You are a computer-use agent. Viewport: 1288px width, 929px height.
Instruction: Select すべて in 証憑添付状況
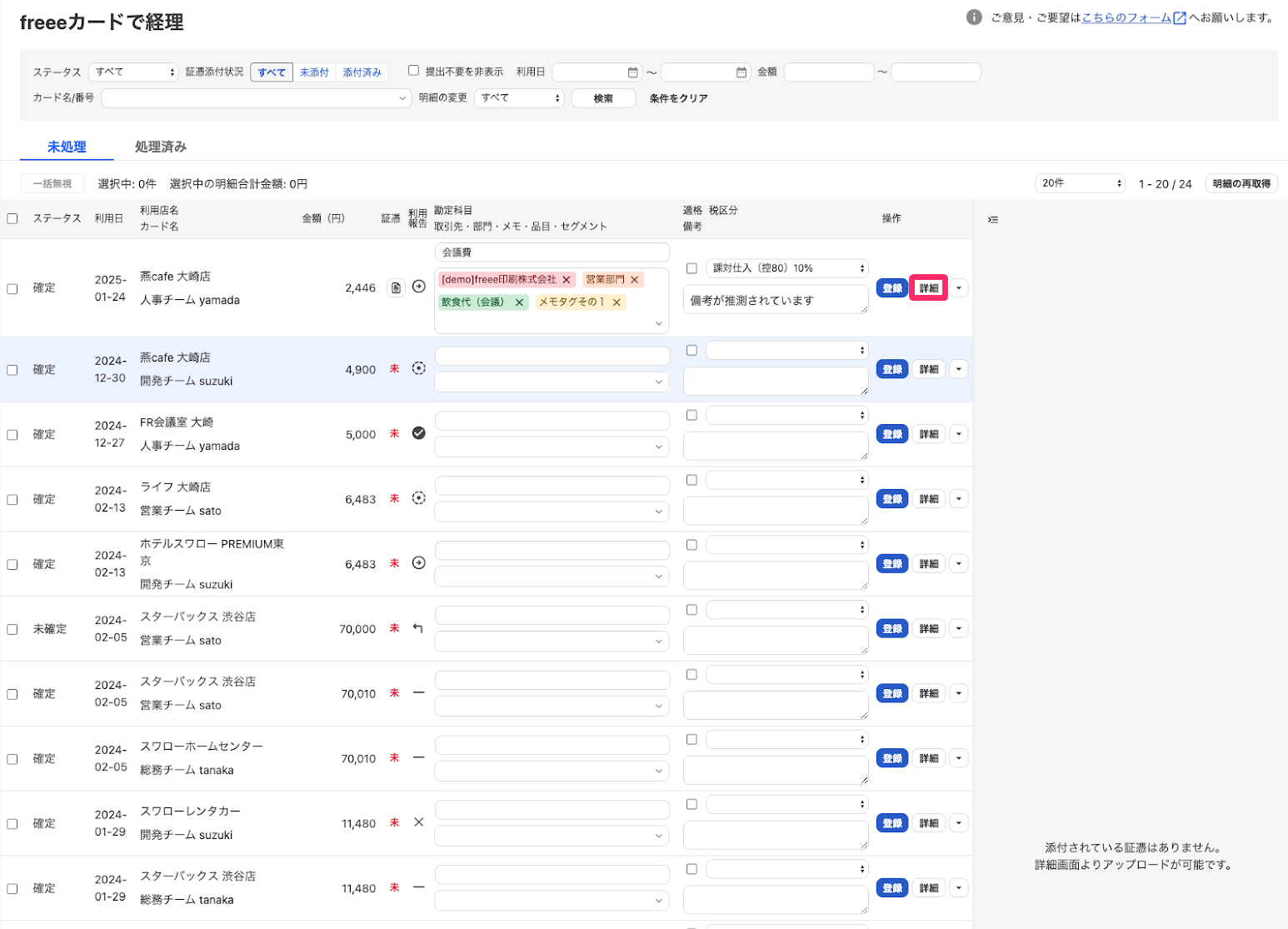click(x=272, y=72)
